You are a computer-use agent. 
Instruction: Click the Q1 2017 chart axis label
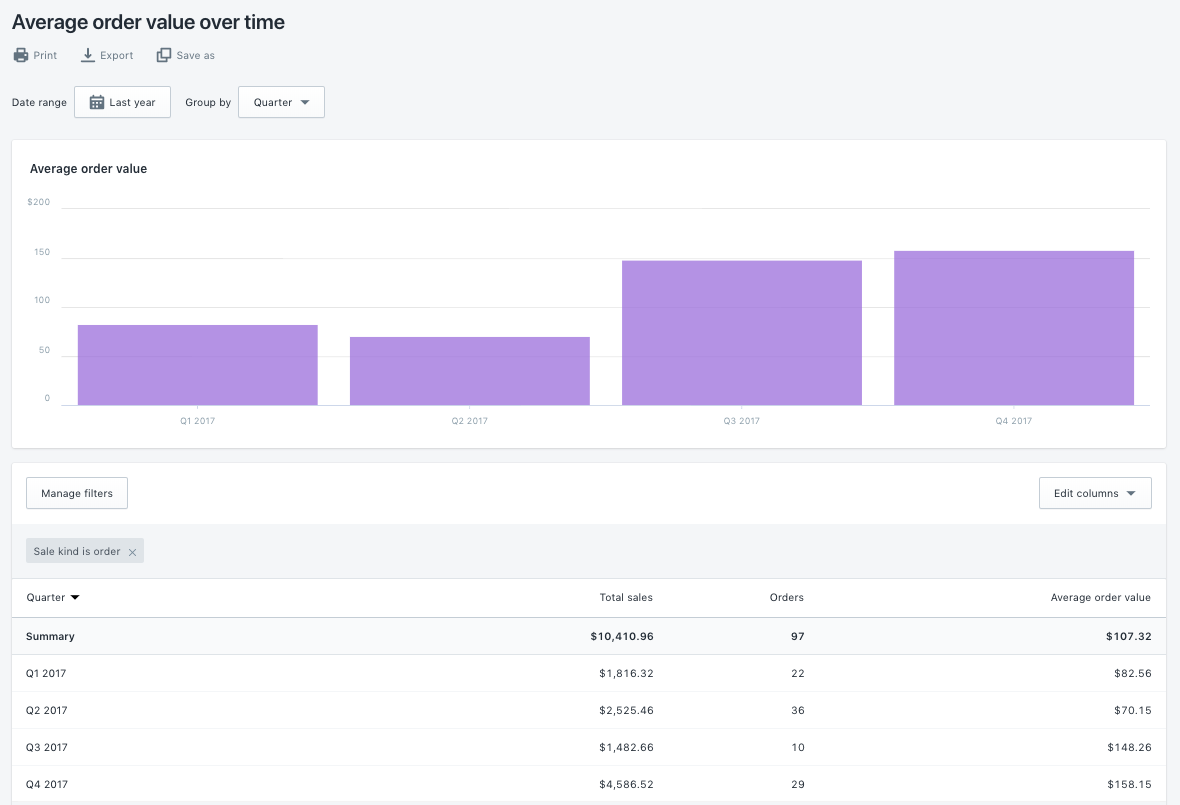pos(197,421)
